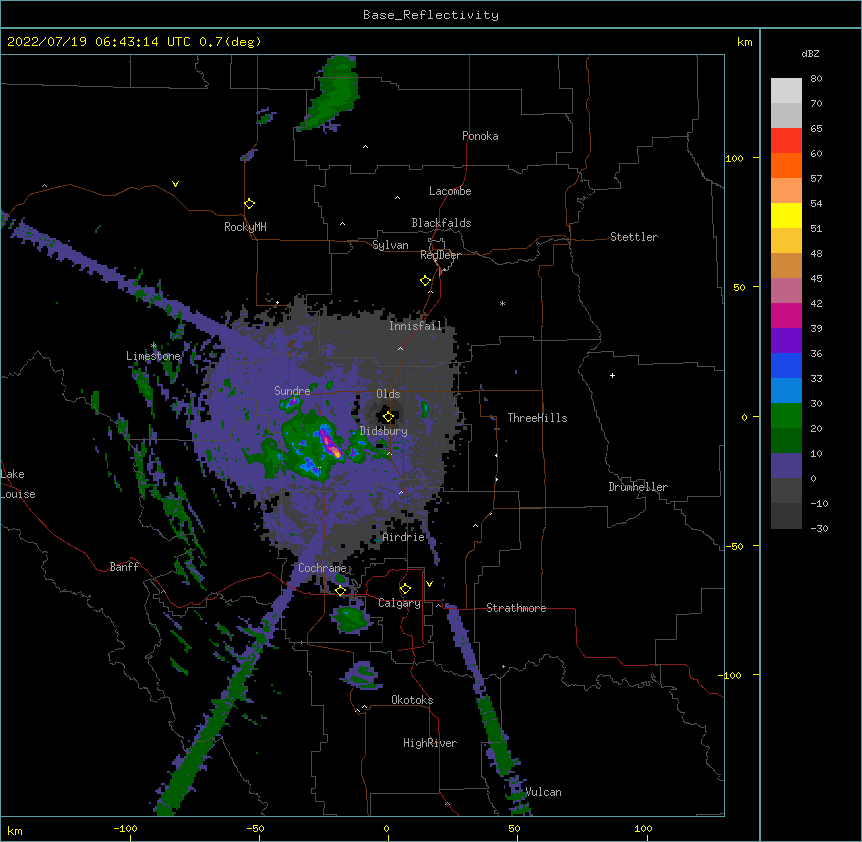This screenshot has width=862, height=842.
Task: Pick the green swatch between 30 and 20
Action: [x=786, y=416]
